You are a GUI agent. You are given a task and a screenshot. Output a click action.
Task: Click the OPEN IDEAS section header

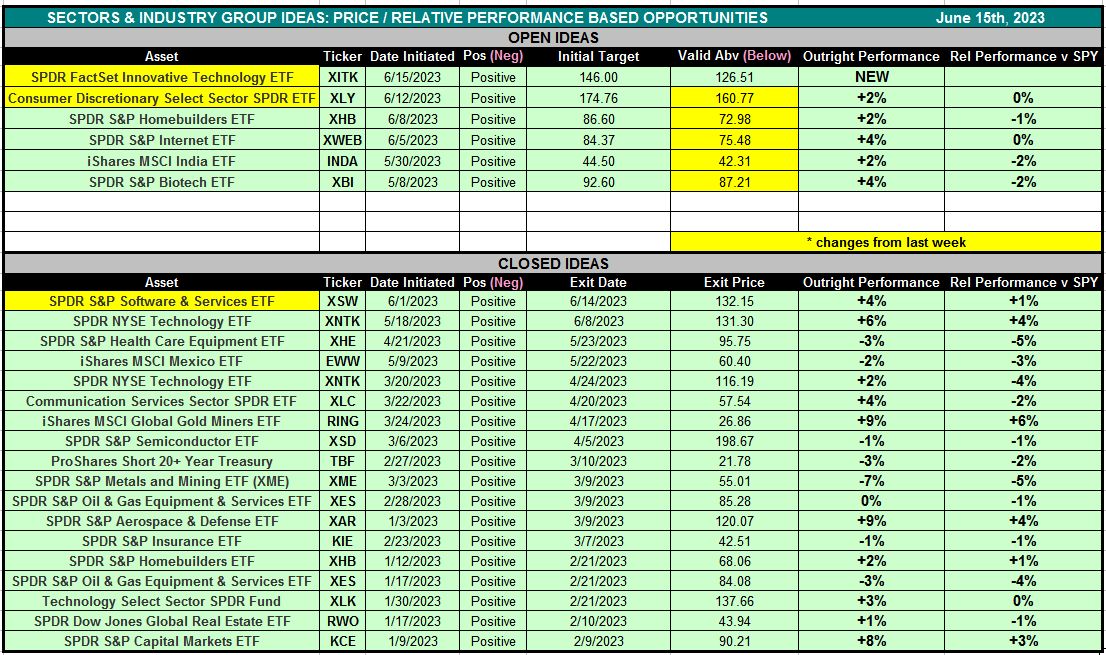click(553, 37)
